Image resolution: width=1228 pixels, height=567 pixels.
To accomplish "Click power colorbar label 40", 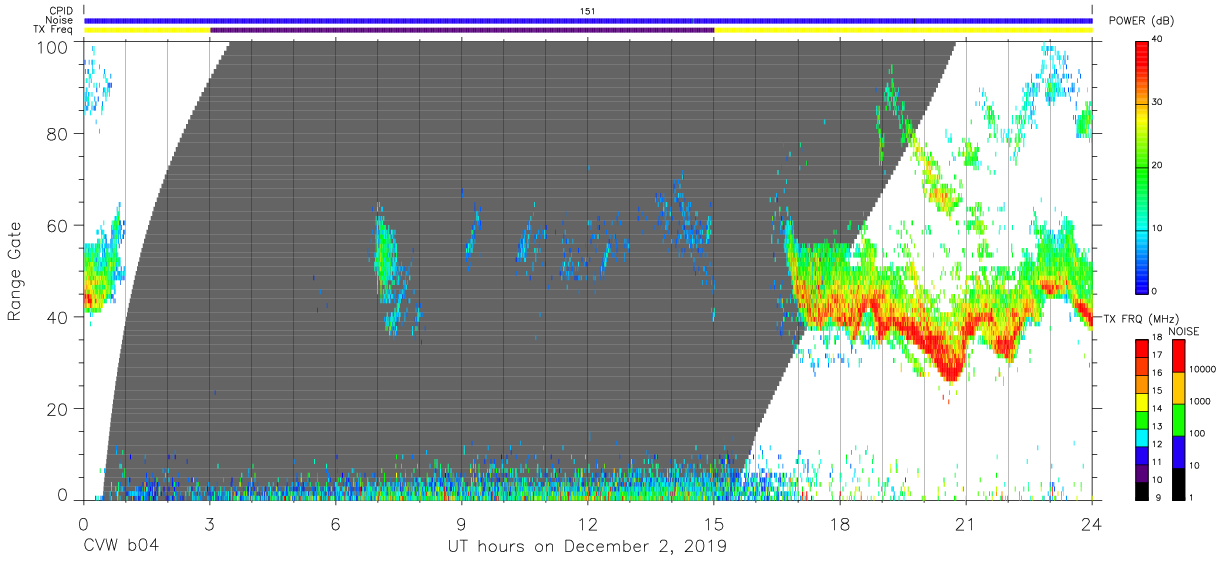I will coord(1159,40).
